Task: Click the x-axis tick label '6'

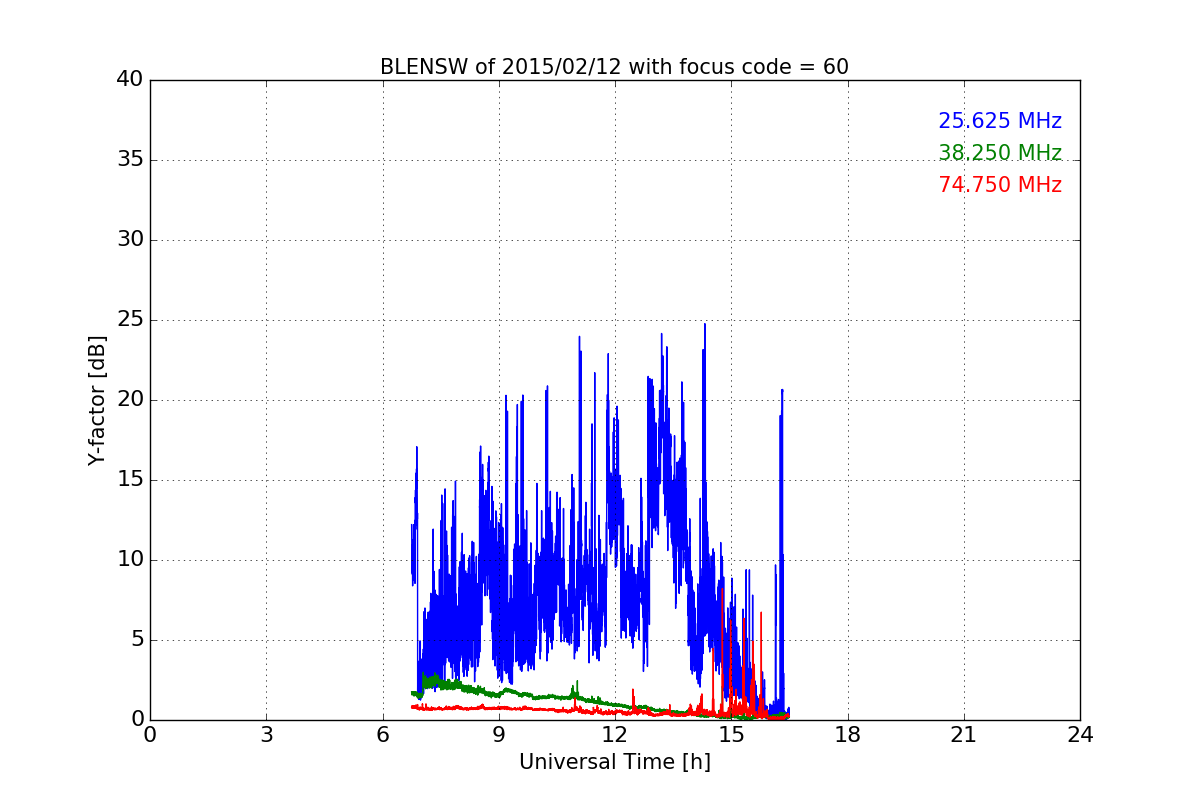Action: tap(383, 734)
